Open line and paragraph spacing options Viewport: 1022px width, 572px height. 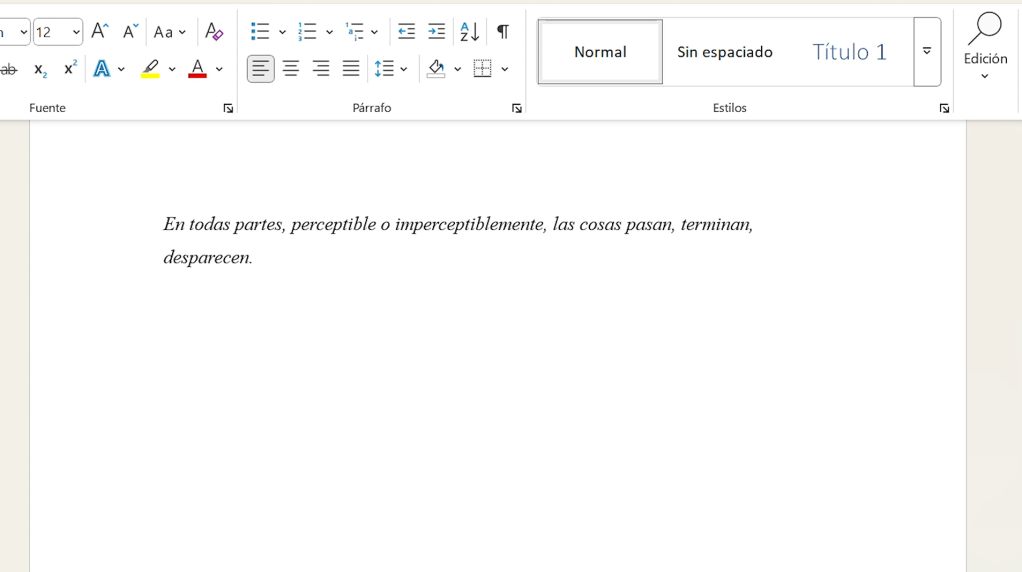tap(391, 68)
